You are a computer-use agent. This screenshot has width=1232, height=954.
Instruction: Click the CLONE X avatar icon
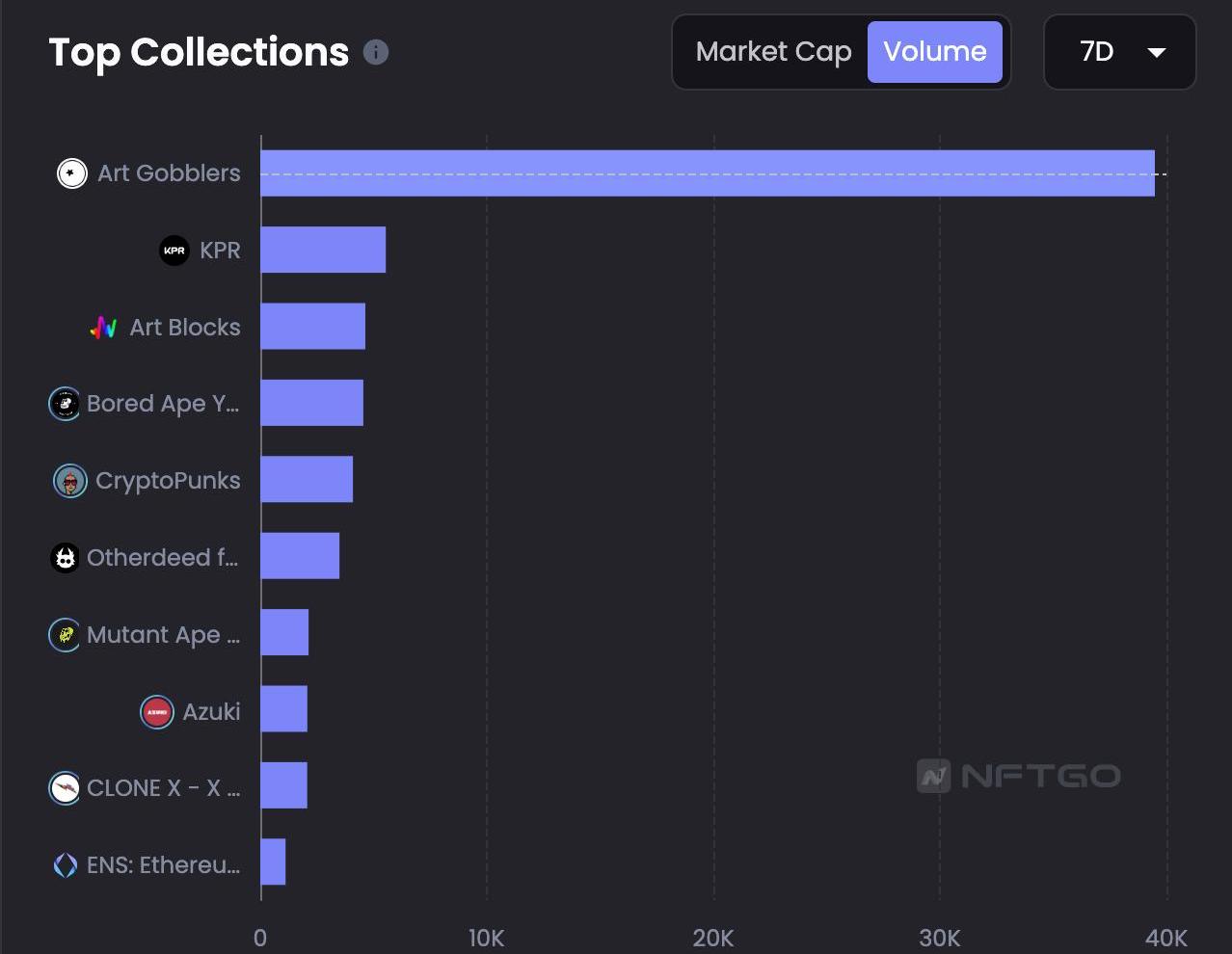click(x=65, y=788)
